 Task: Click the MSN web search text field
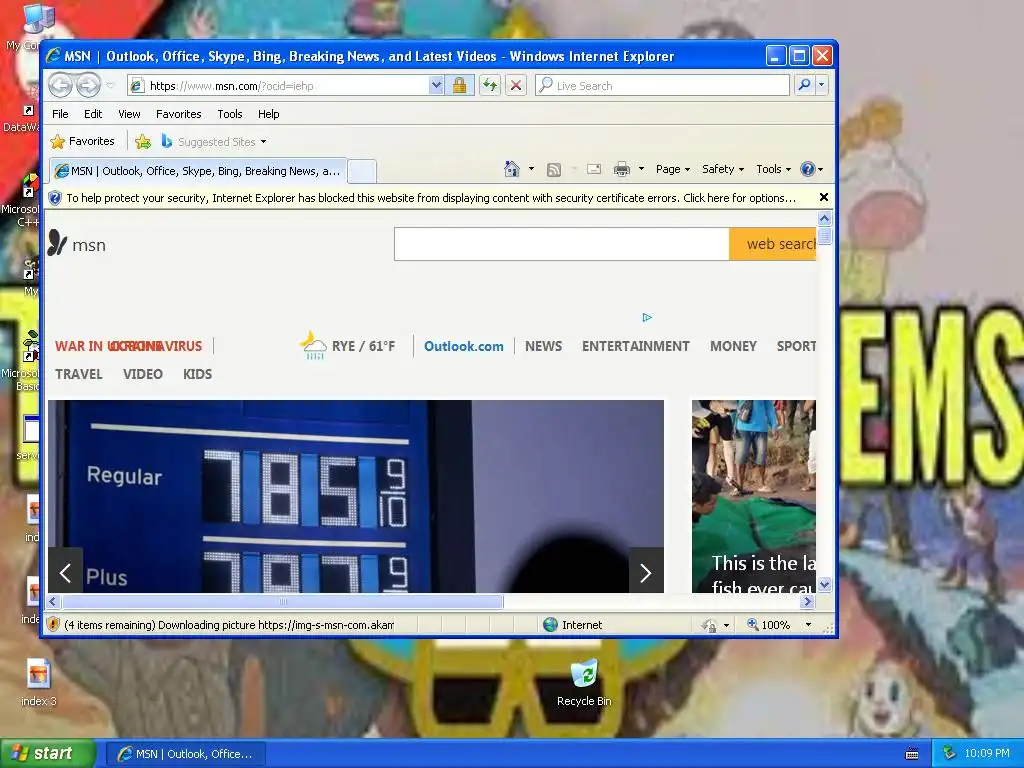pos(562,244)
